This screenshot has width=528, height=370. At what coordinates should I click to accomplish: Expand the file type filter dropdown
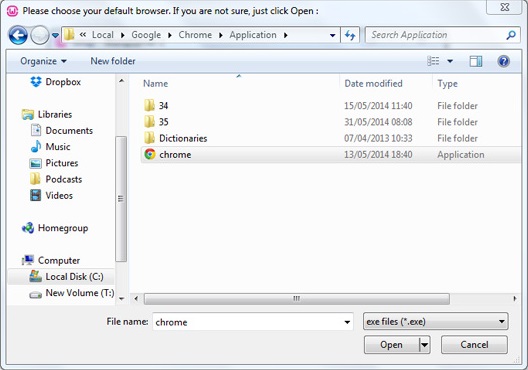[436, 322]
